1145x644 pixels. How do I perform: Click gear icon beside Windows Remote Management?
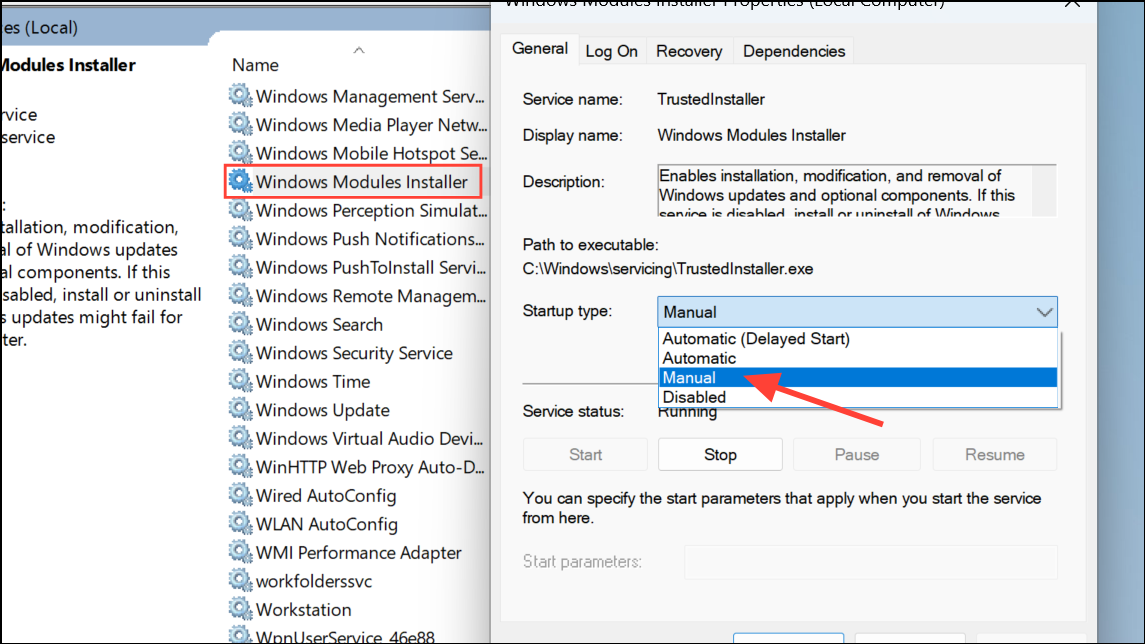click(240, 294)
